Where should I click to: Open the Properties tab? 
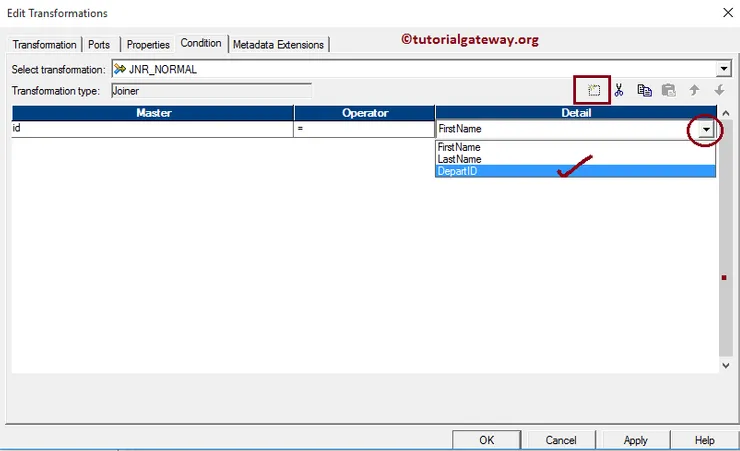[x=148, y=45]
